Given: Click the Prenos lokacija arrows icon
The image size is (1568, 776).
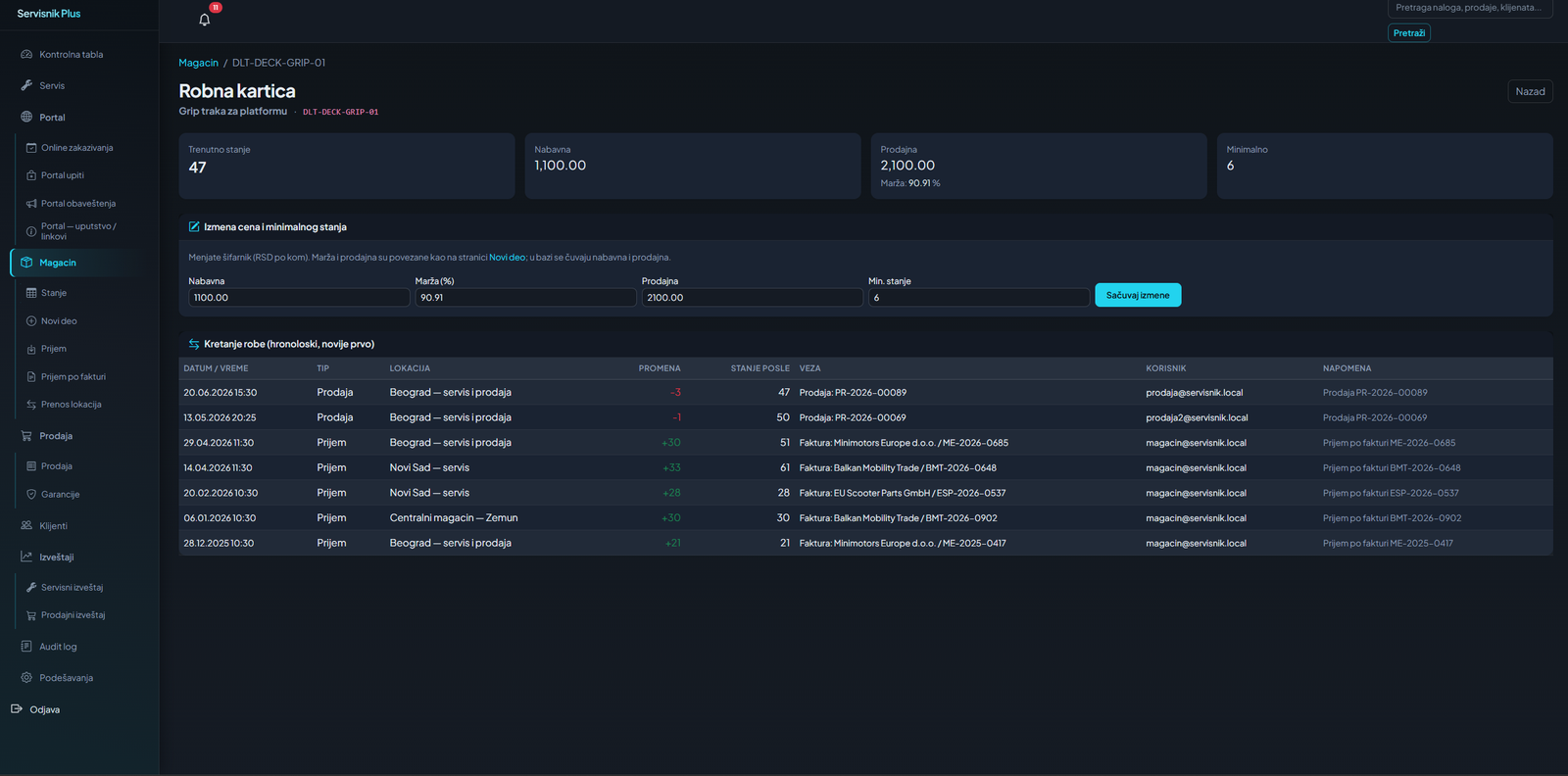Looking at the screenshot, I should [31, 405].
